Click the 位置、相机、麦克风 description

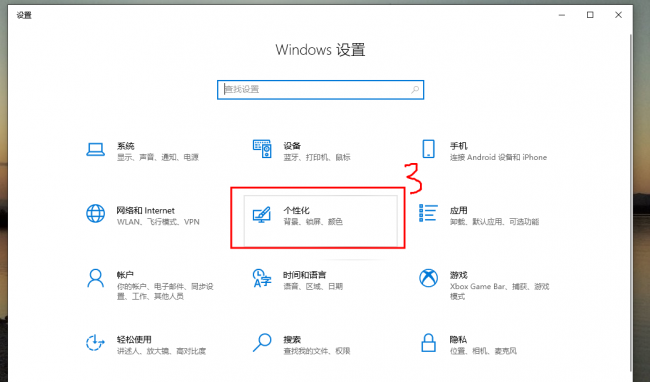[x=483, y=351]
